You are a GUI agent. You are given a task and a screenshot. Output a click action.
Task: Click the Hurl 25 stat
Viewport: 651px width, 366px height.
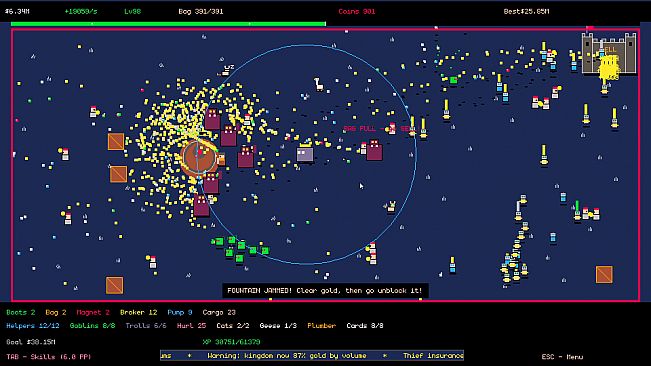click(x=191, y=326)
